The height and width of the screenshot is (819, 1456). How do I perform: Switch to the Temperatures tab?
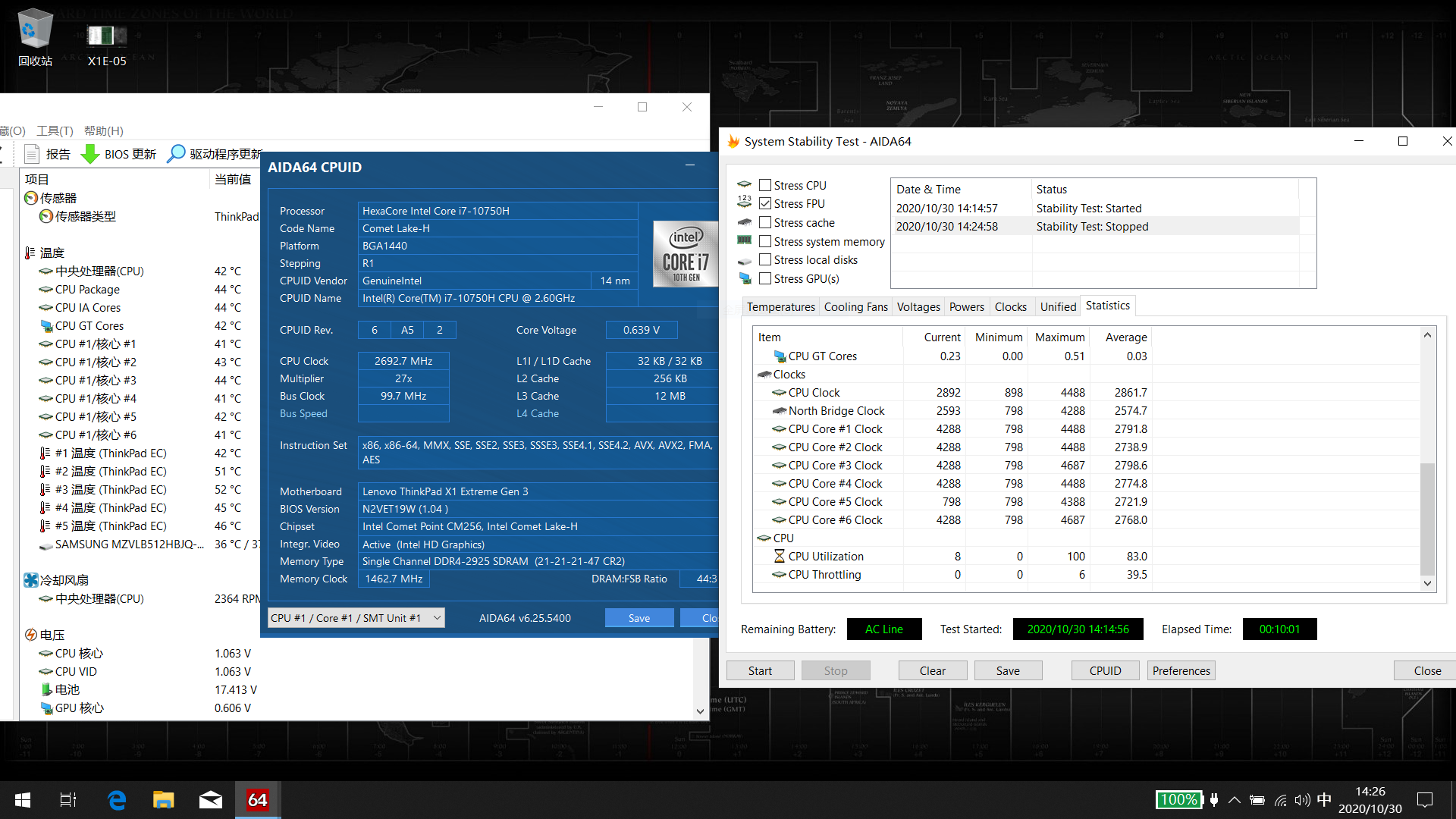780,306
